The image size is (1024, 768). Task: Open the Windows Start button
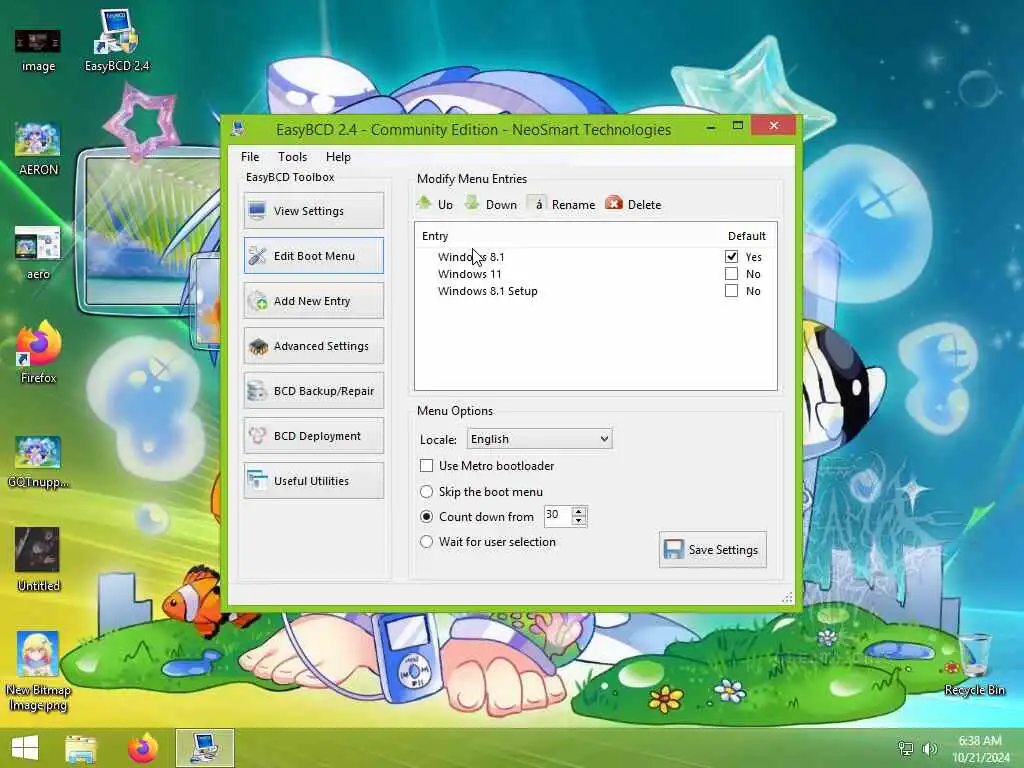25,748
